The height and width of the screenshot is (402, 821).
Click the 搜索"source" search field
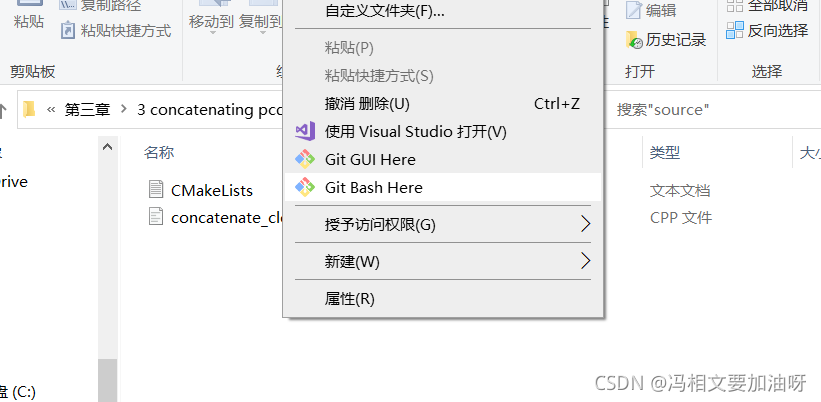(712, 109)
